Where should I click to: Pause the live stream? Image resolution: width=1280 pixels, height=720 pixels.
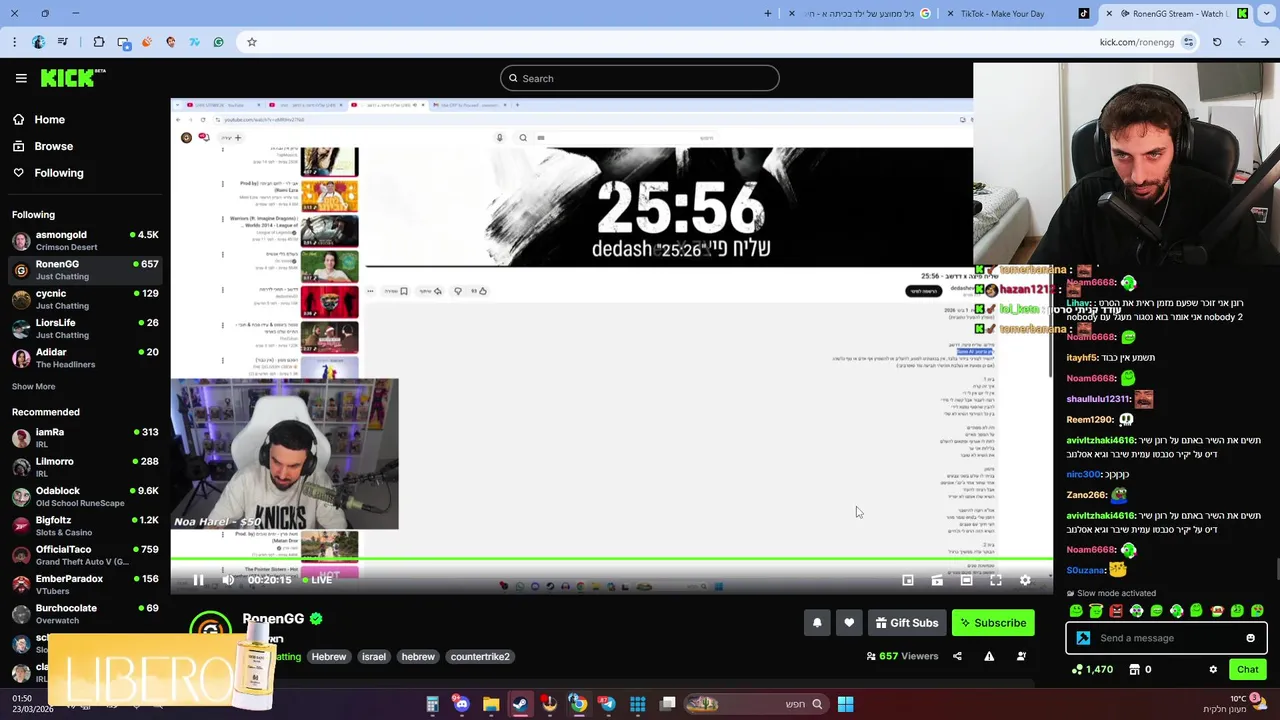tap(198, 580)
